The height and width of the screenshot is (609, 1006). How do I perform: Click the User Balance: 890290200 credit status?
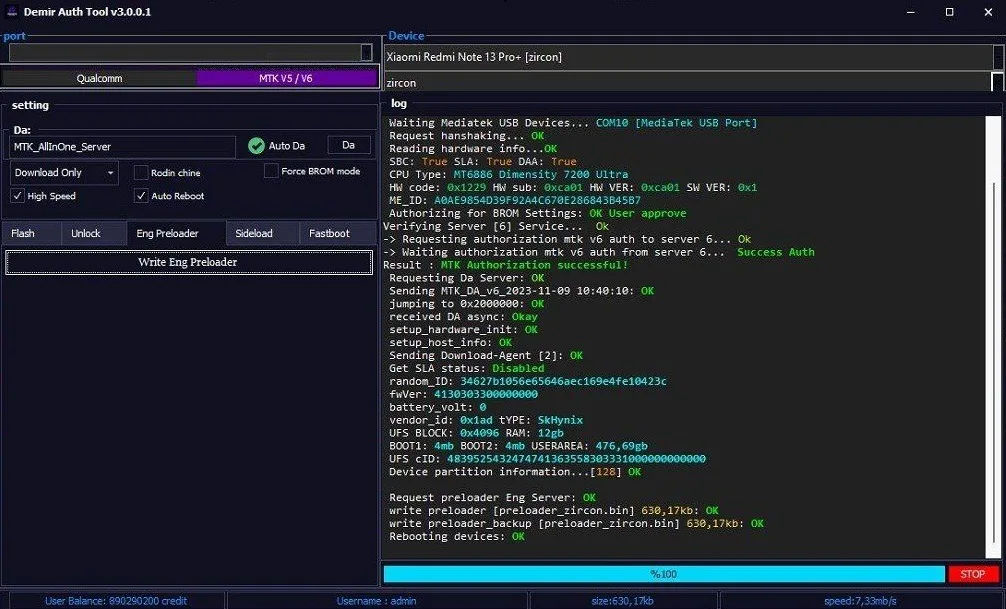pyautogui.click(x=115, y=601)
